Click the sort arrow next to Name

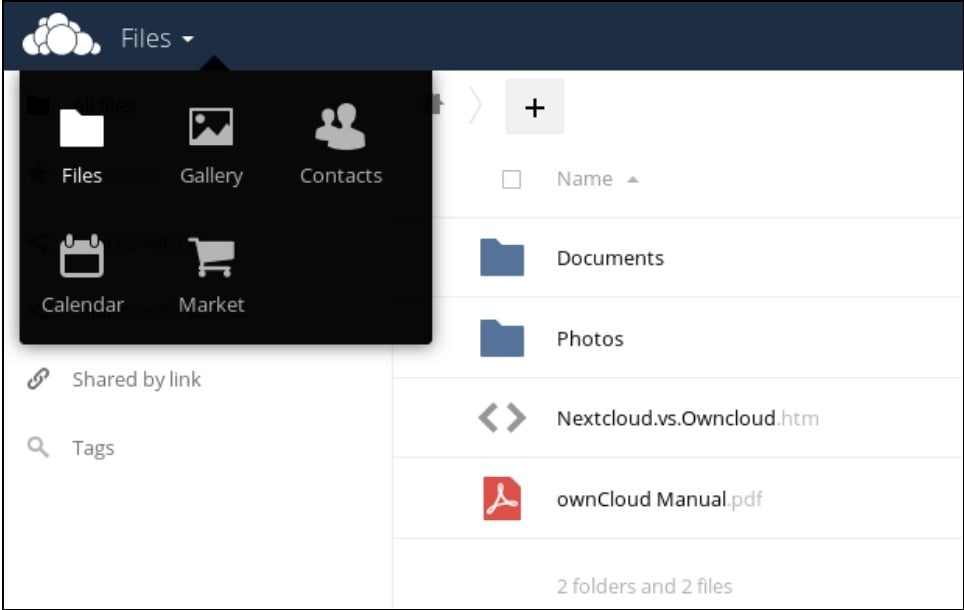coord(633,180)
